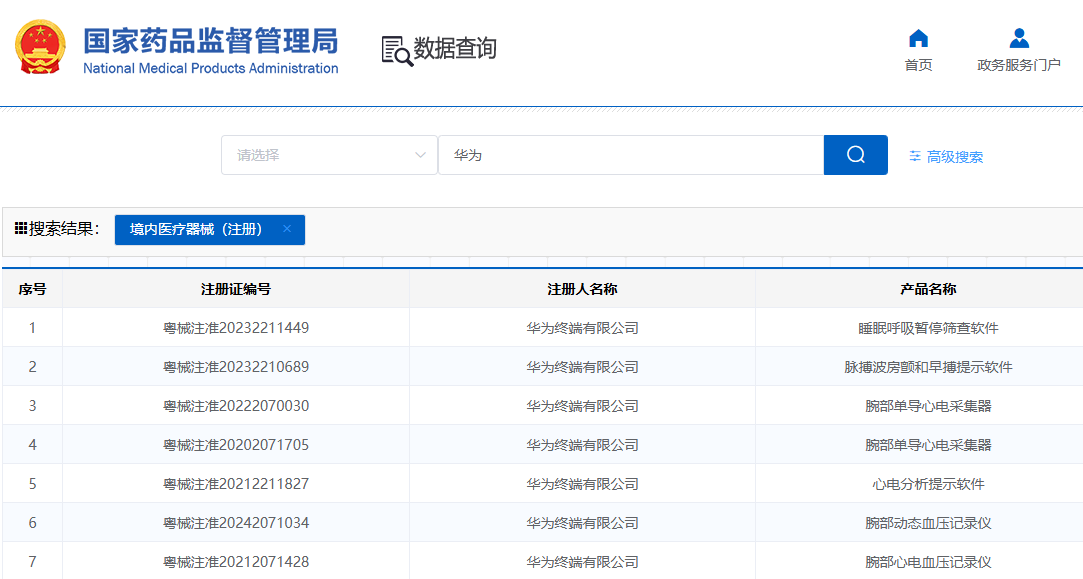
Task: Click the blue magnifier search button
Action: point(856,155)
